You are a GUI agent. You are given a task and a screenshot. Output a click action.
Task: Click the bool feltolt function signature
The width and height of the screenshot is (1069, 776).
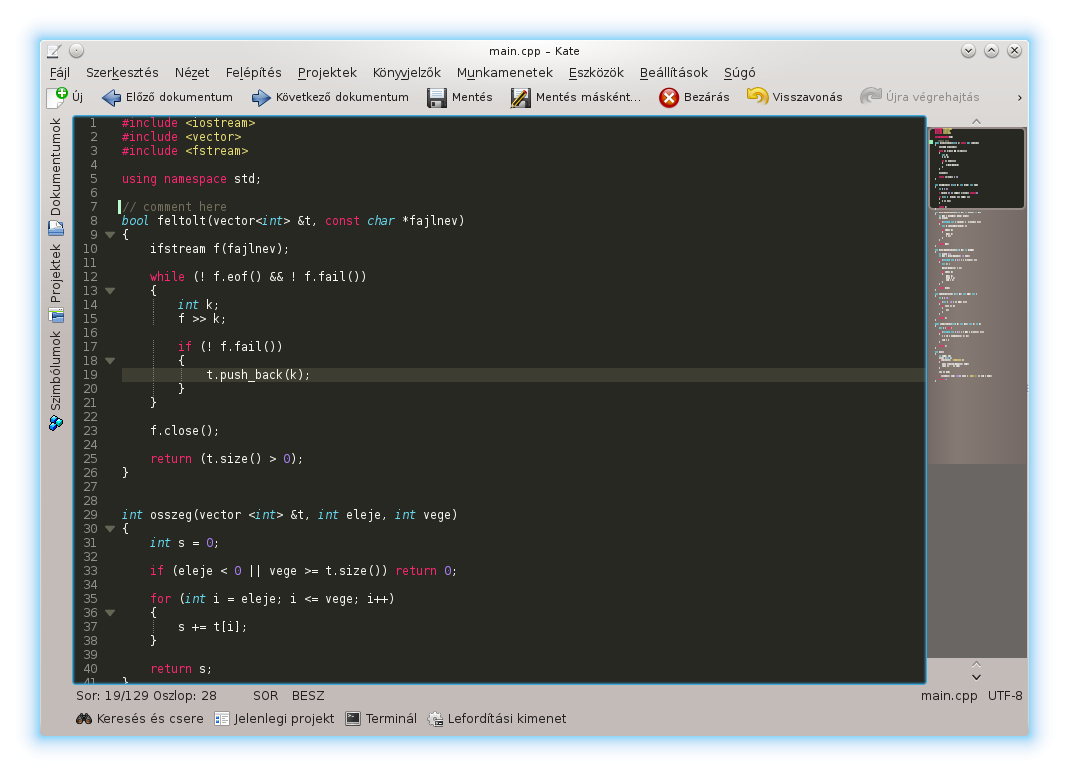pos(292,220)
